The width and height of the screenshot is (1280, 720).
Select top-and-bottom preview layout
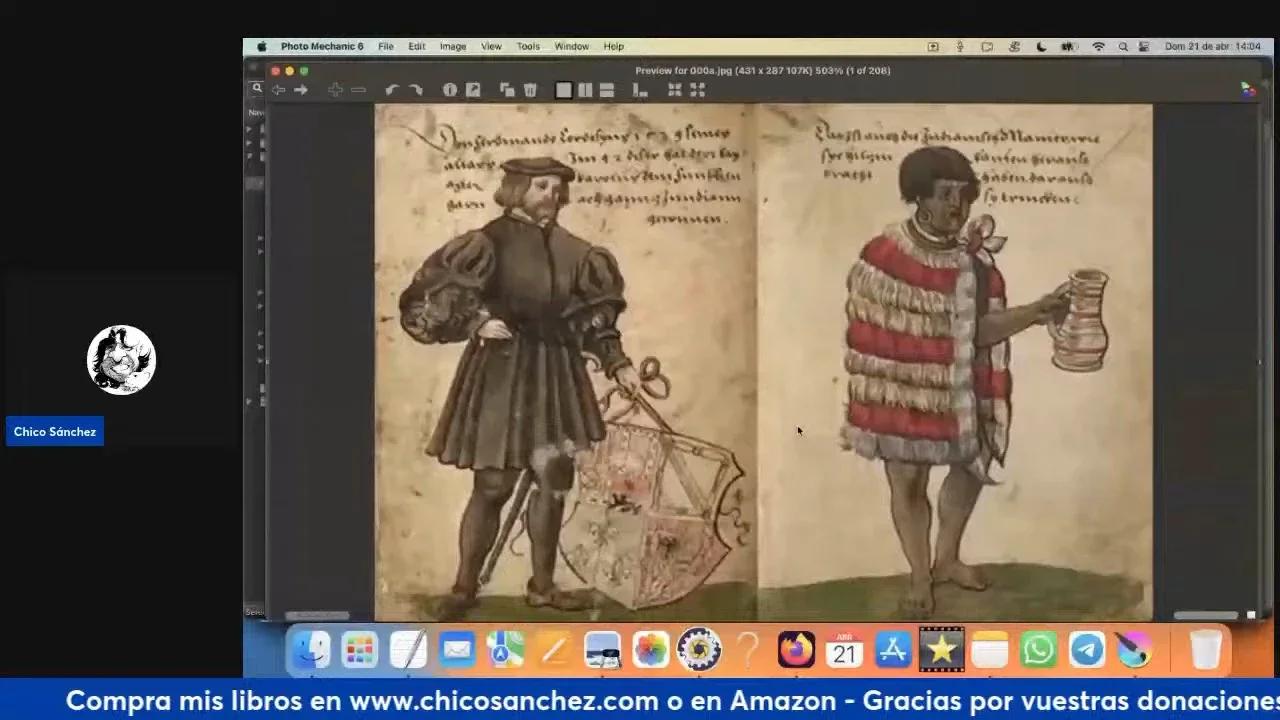[606, 90]
